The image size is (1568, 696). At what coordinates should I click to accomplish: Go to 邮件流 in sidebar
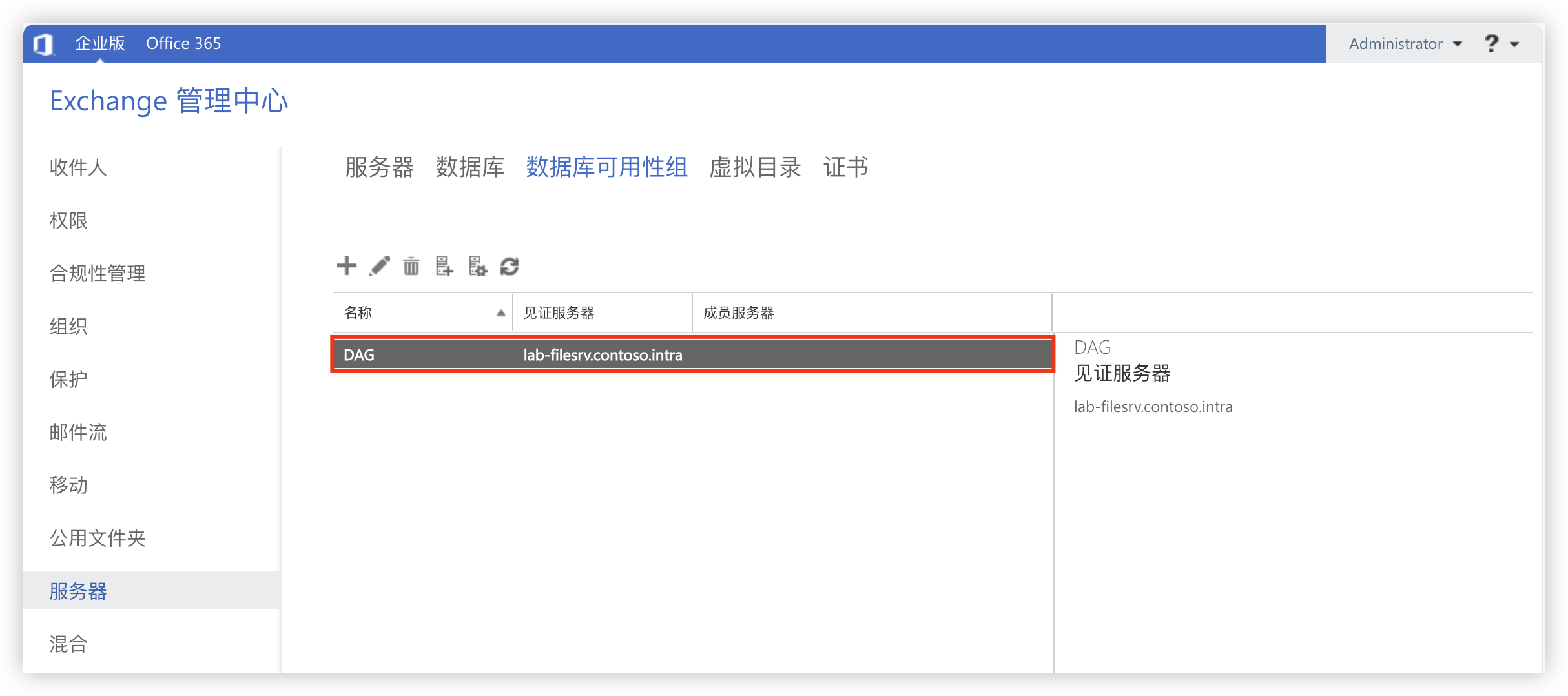(78, 432)
